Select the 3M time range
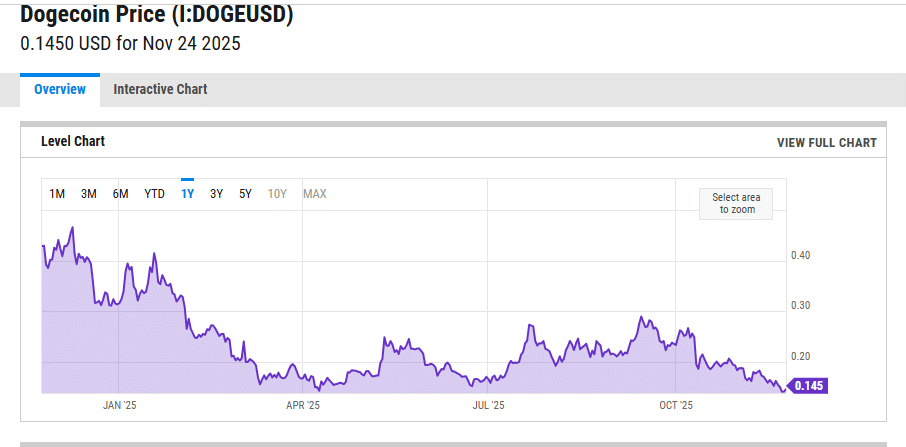This screenshot has height=447, width=906. tap(88, 194)
